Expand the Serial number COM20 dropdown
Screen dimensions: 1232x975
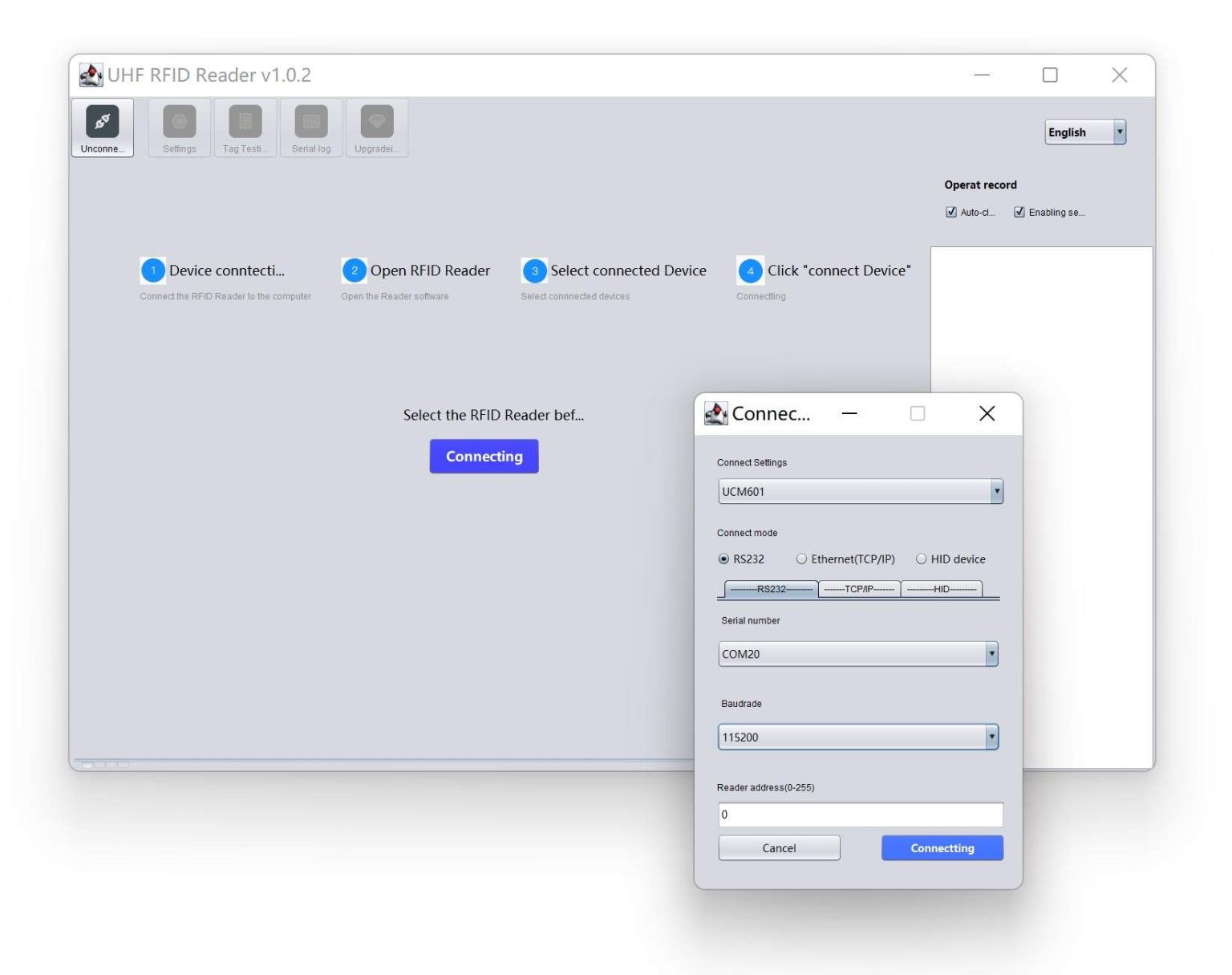pyautogui.click(x=991, y=654)
